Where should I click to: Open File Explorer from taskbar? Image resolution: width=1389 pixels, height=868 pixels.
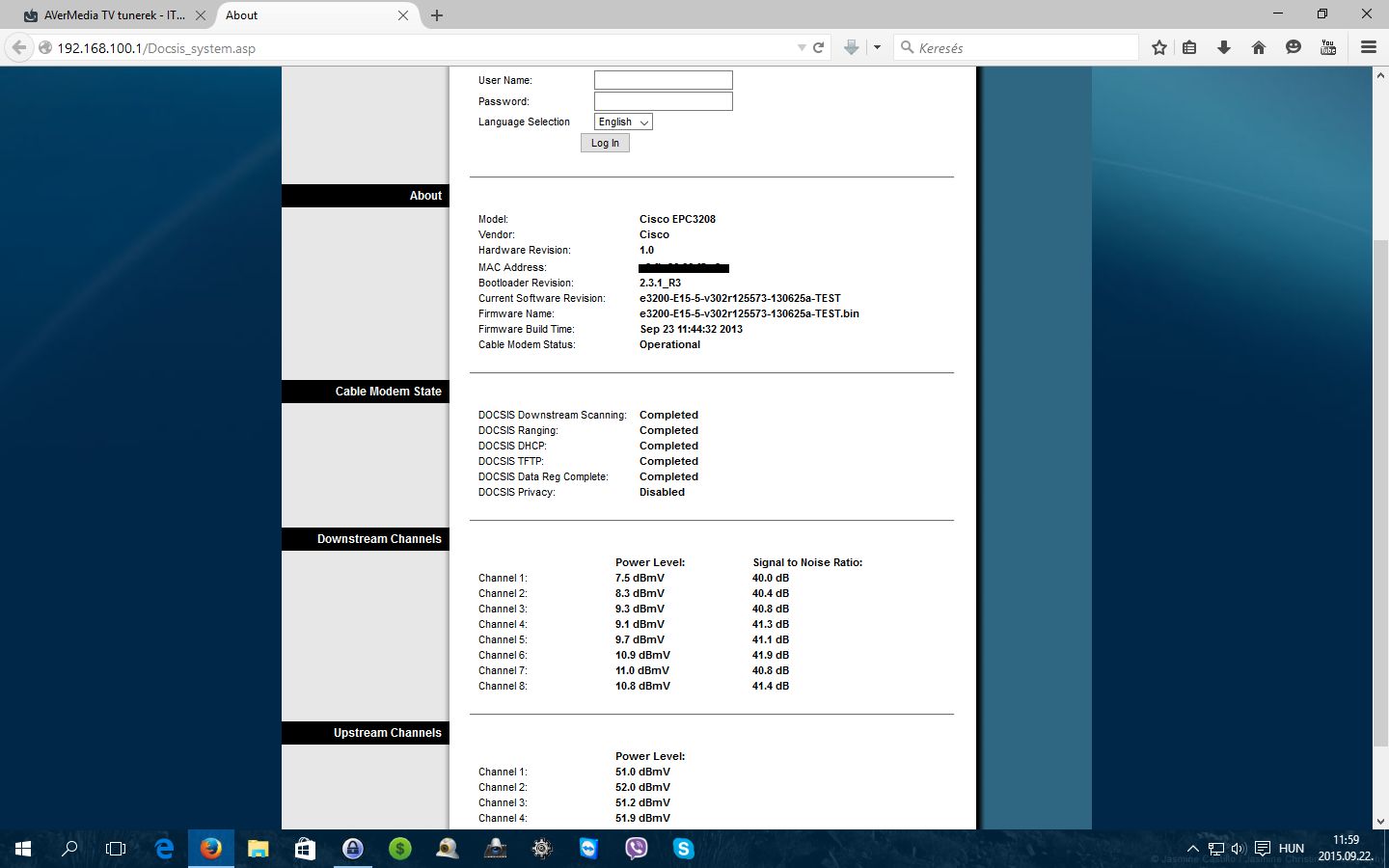[258, 849]
